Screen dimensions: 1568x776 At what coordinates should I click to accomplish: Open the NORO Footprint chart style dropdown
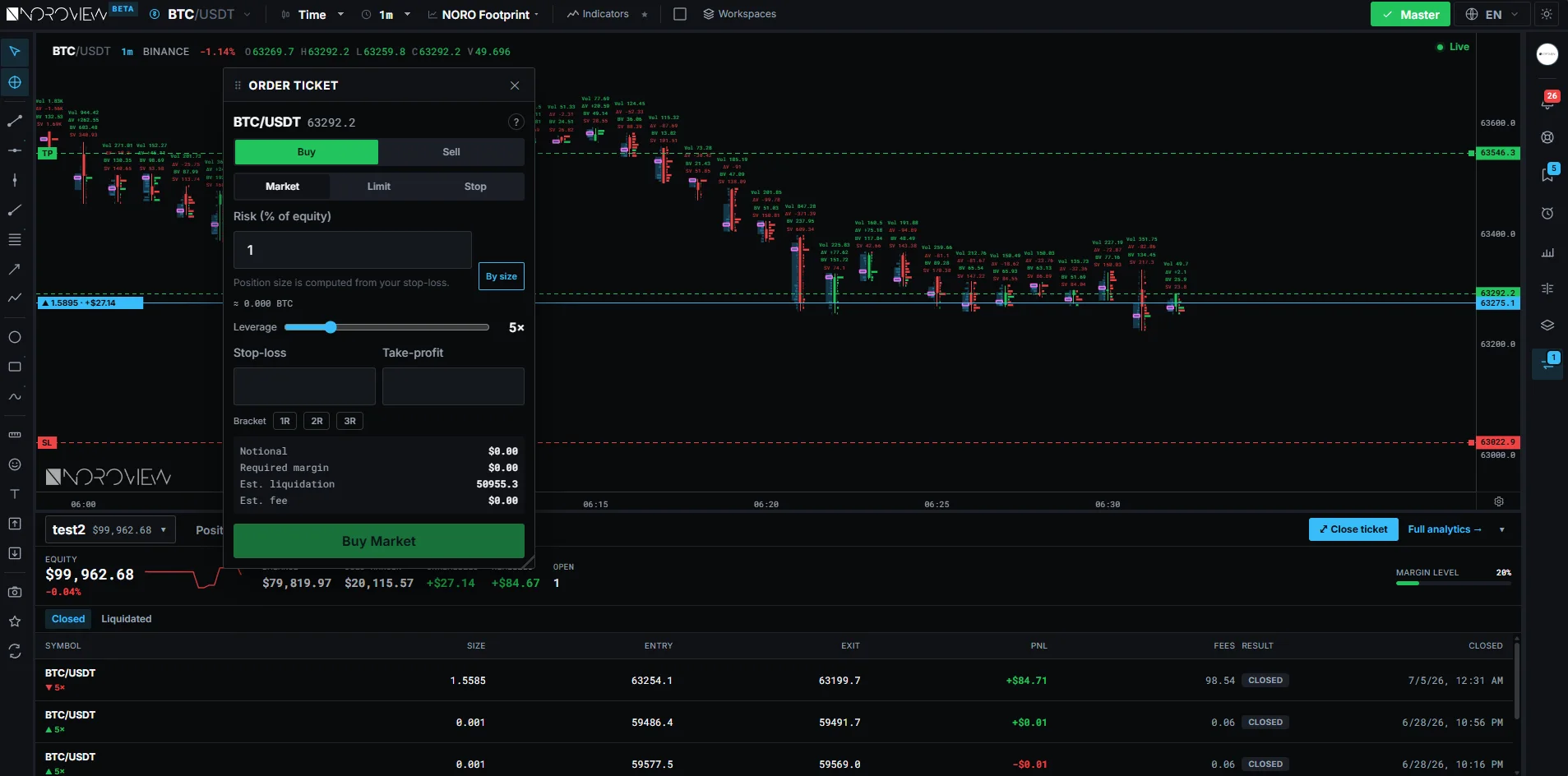pyautogui.click(x=484, y=14)
